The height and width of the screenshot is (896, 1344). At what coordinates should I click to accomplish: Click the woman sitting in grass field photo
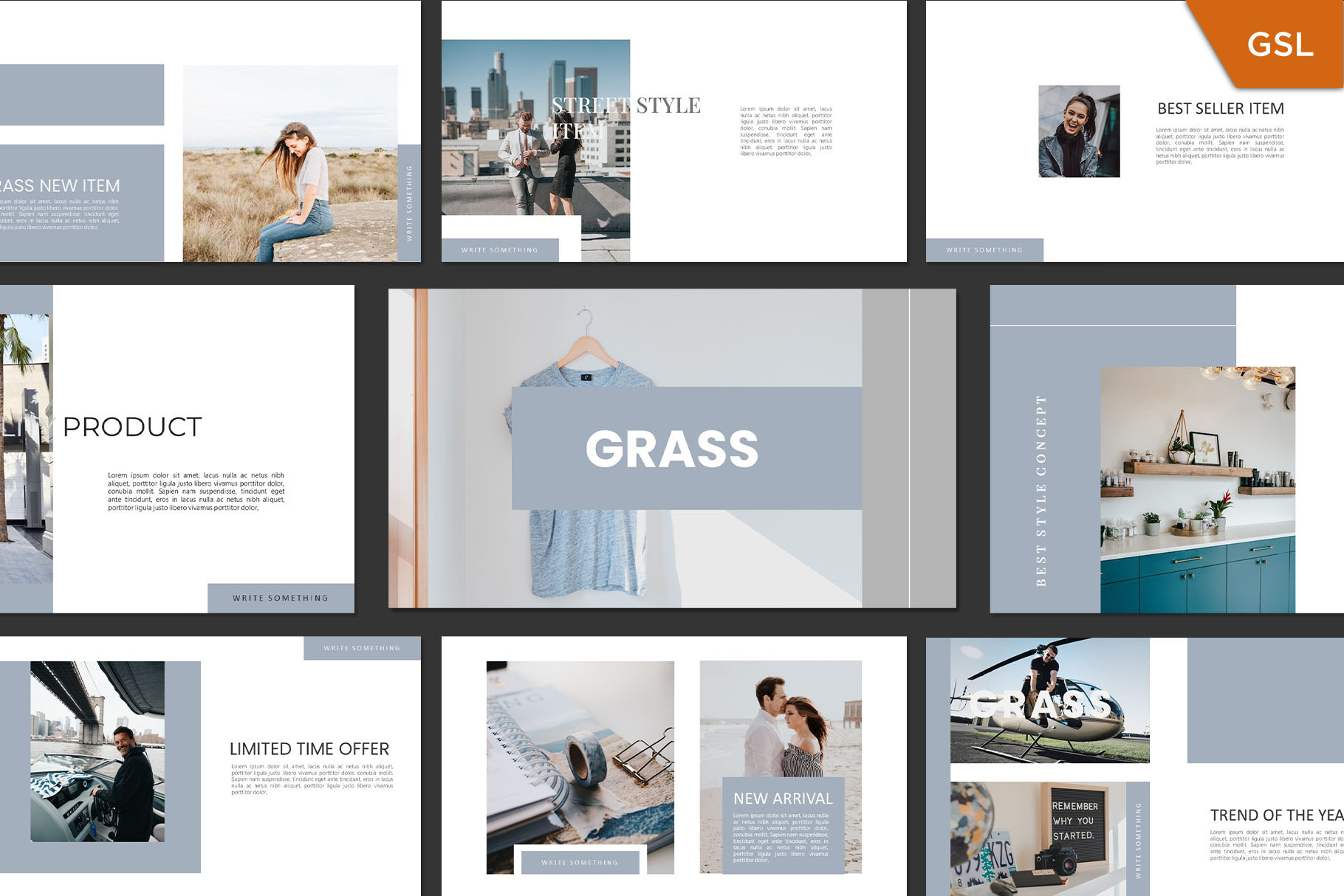point(289,164)
